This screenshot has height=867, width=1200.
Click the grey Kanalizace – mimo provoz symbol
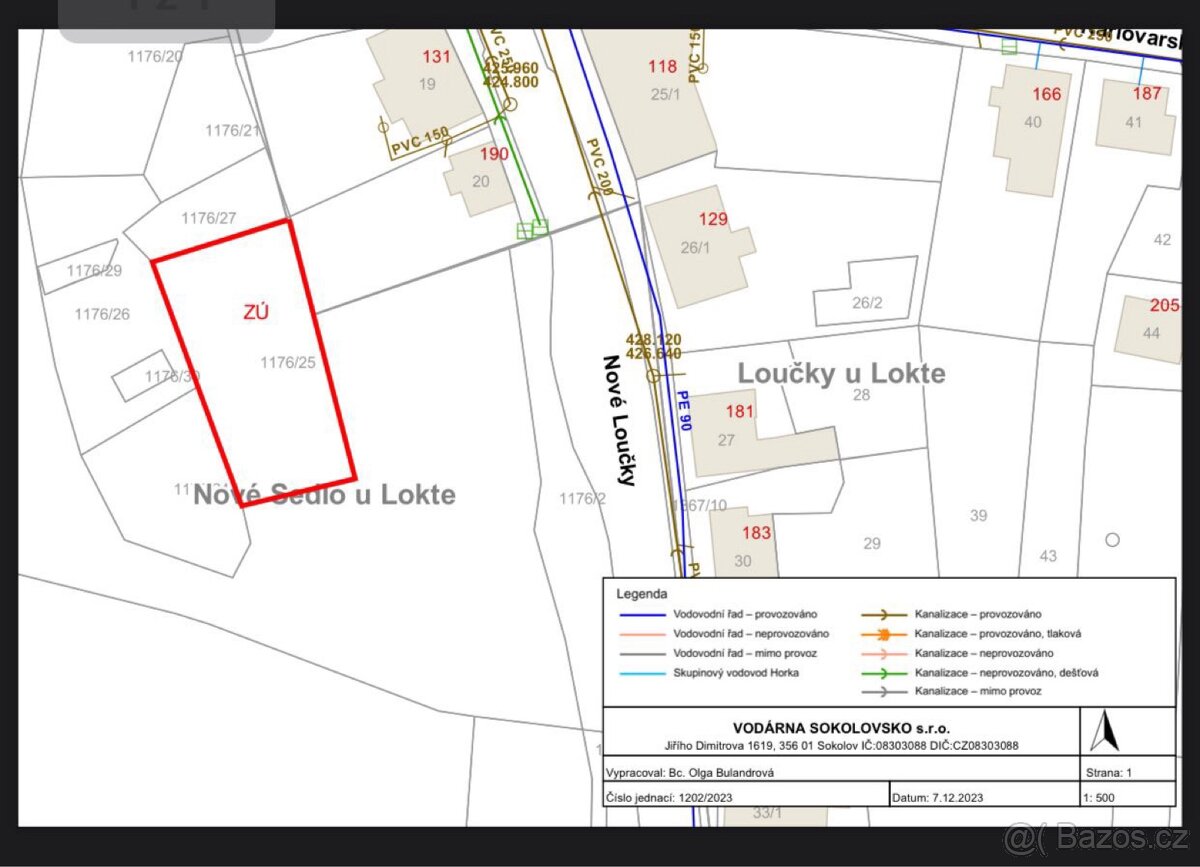tap(883, 691)
